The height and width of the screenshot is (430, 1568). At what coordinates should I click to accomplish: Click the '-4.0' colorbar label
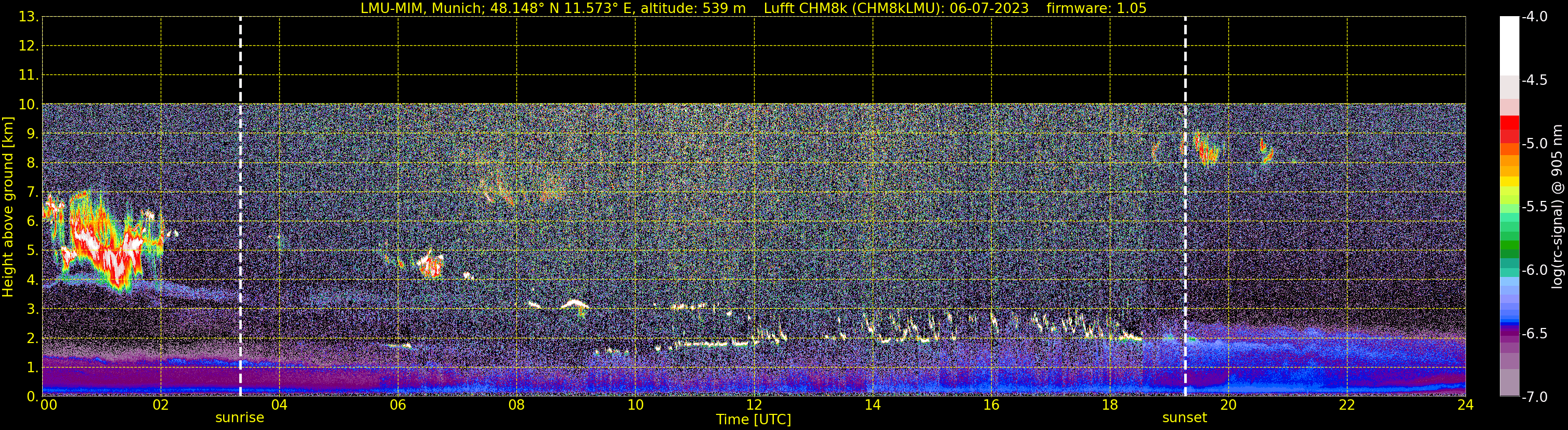pos(1535,17)
